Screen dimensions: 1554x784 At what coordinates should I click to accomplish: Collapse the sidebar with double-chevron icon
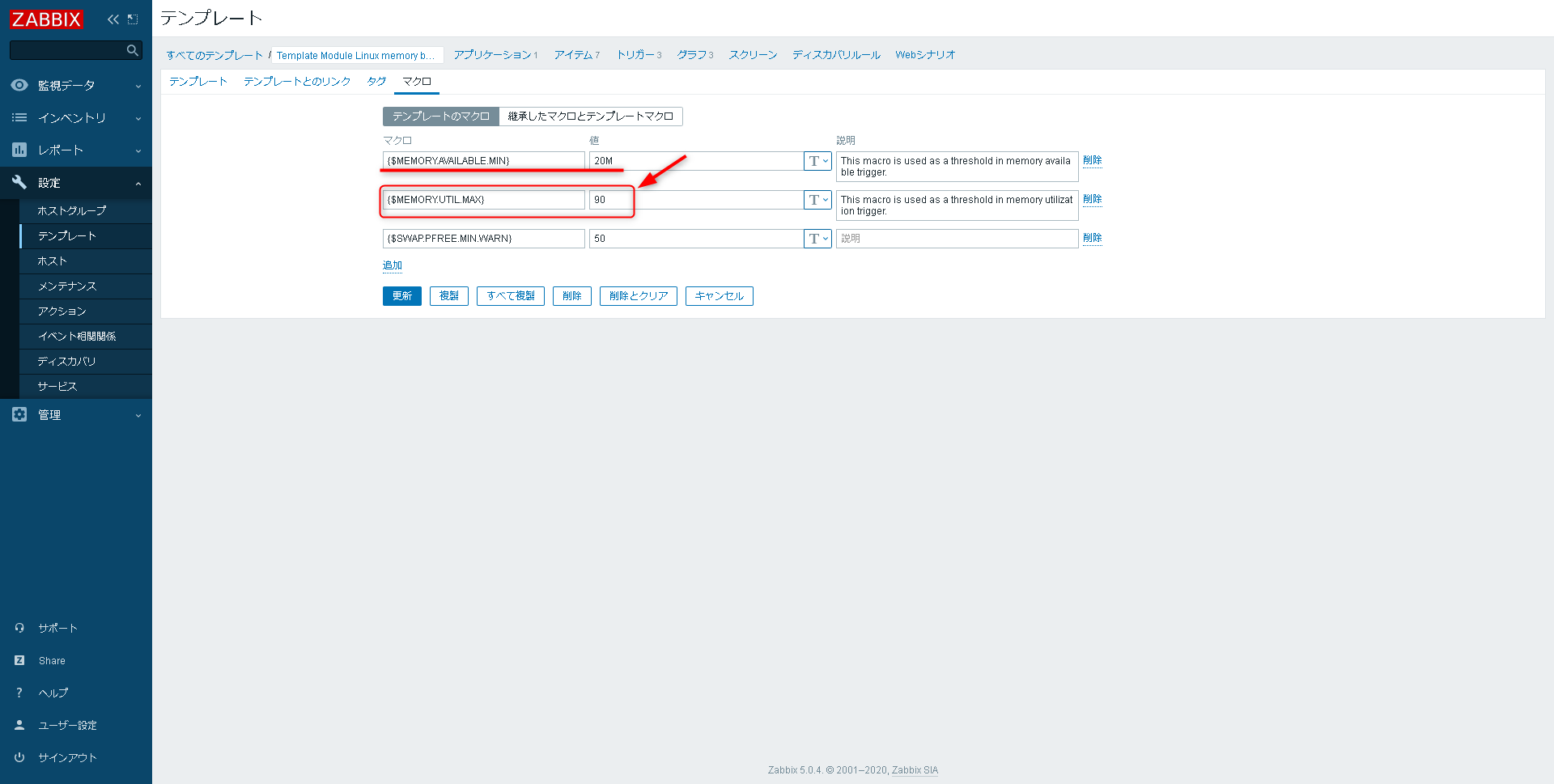(x=113, y=19)
